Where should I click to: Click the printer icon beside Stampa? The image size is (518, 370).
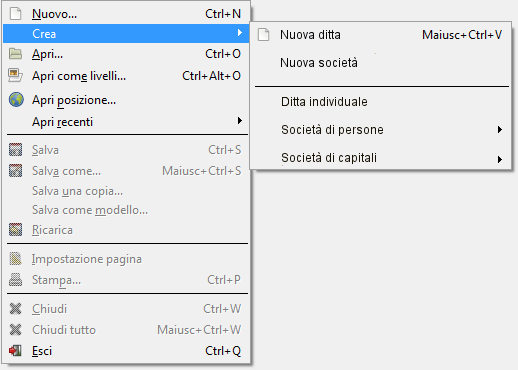point(15,280)
